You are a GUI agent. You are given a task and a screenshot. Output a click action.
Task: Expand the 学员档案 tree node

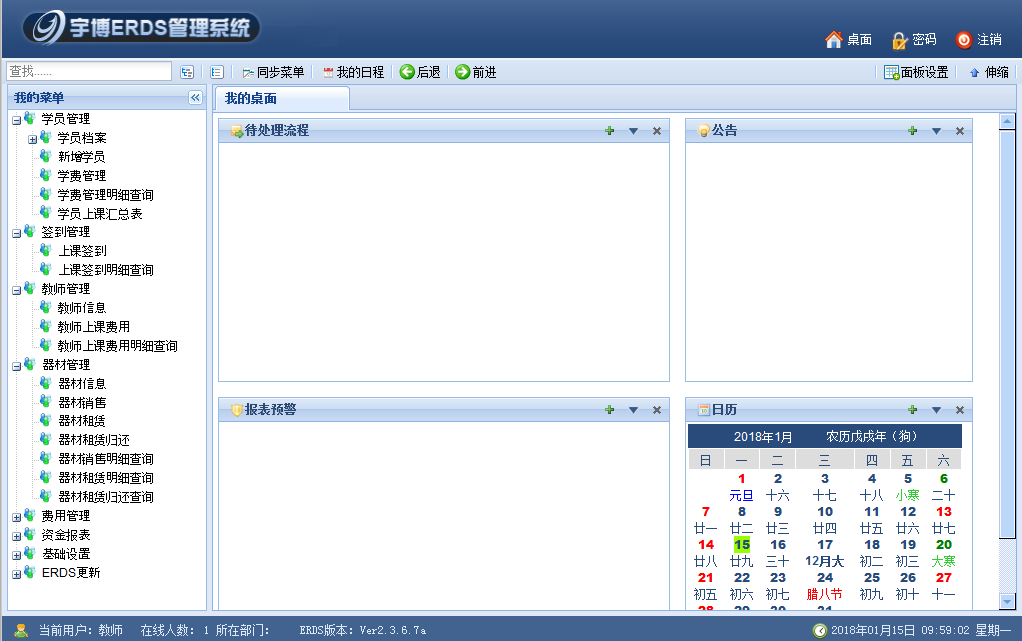click(33, 139)
